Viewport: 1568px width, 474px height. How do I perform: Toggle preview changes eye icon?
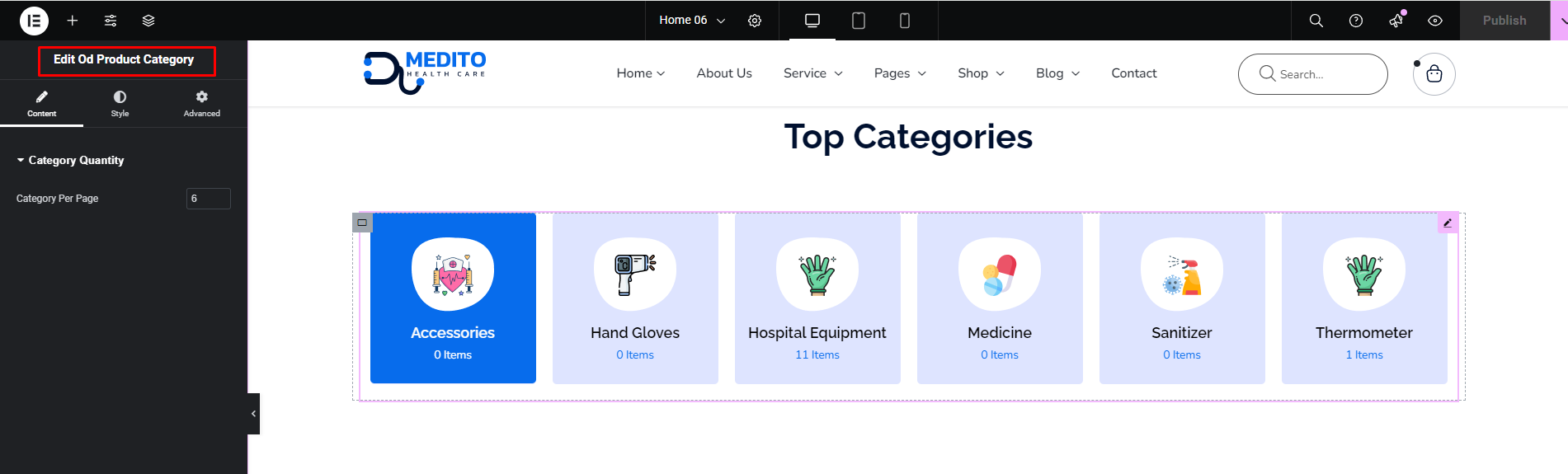tap(1435, 21)
